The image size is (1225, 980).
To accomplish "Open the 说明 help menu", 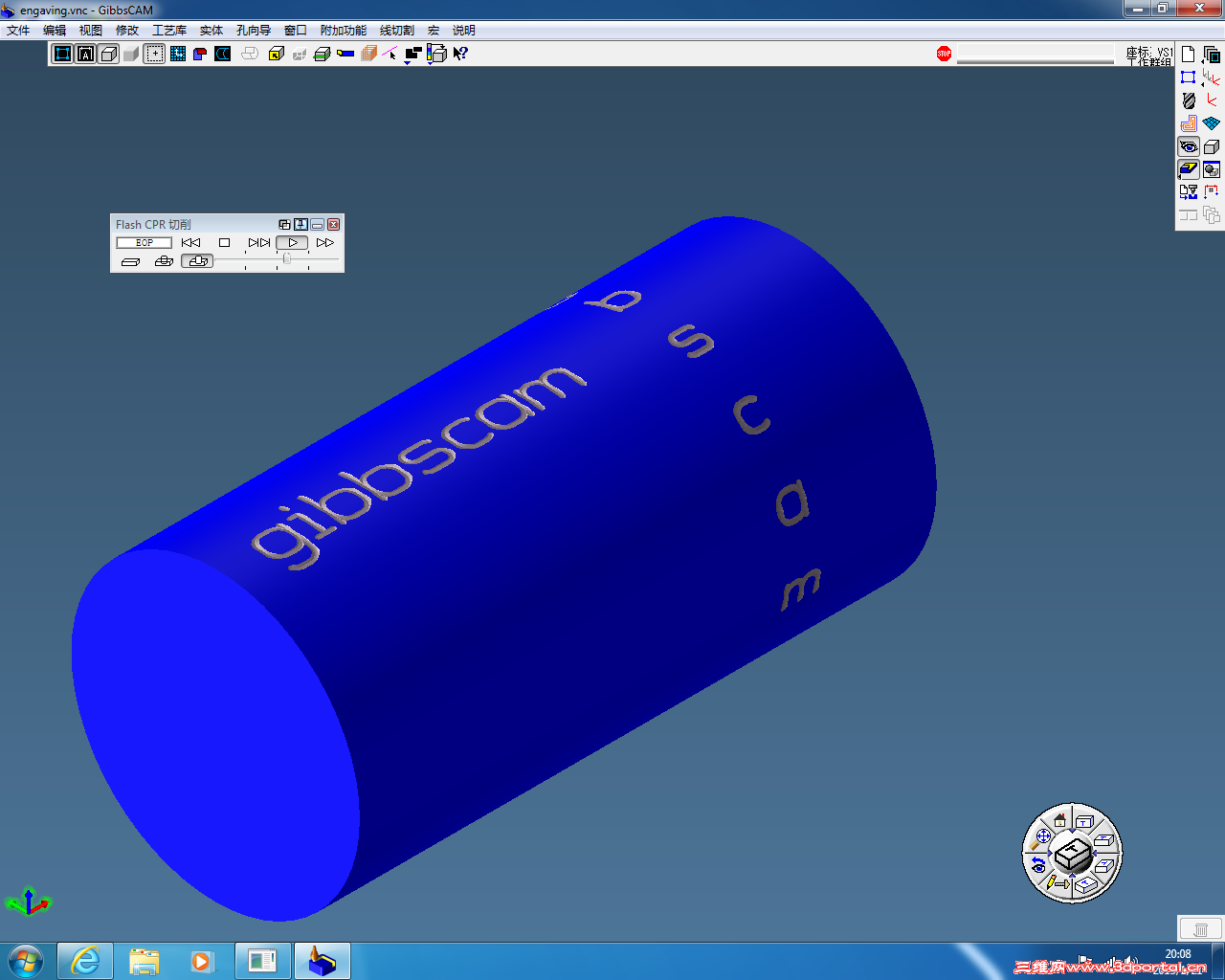I will tap(464, 31).
